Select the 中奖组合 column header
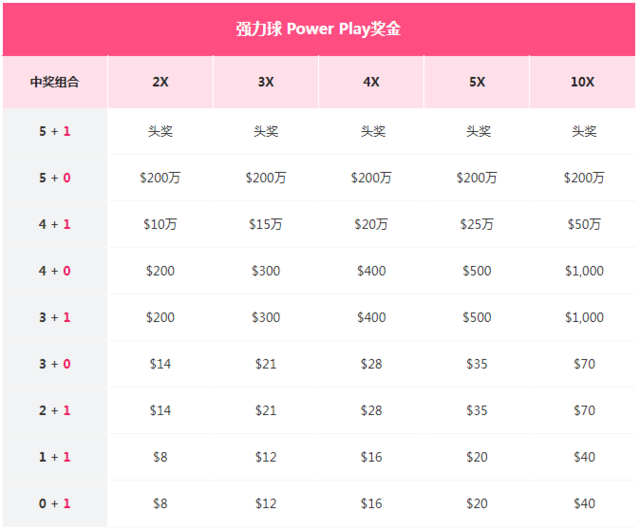The height and width of the screenshot is (530, 640). coord(55,82)
